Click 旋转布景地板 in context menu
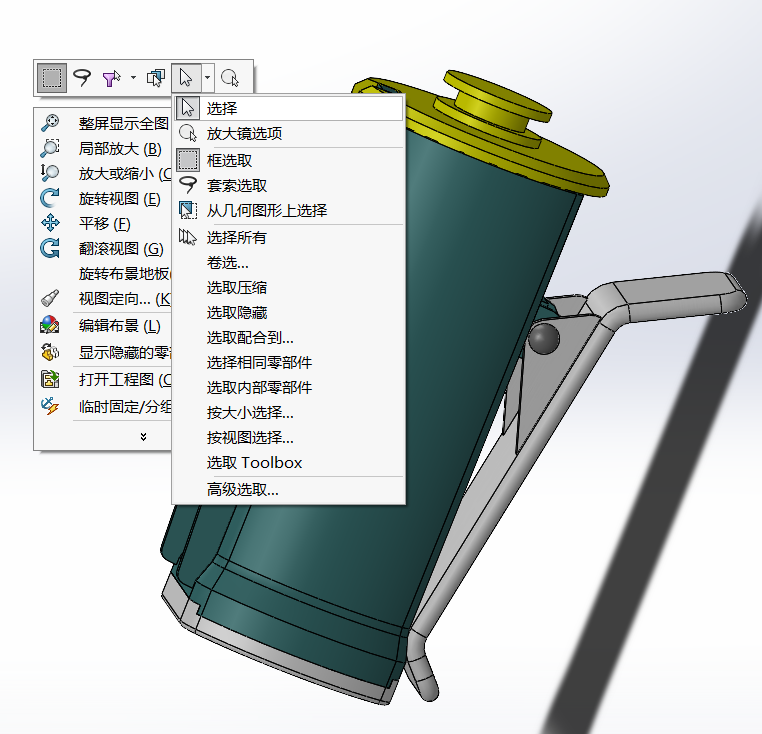This screenshot has height=734, width=762. [x=125, y=274]
